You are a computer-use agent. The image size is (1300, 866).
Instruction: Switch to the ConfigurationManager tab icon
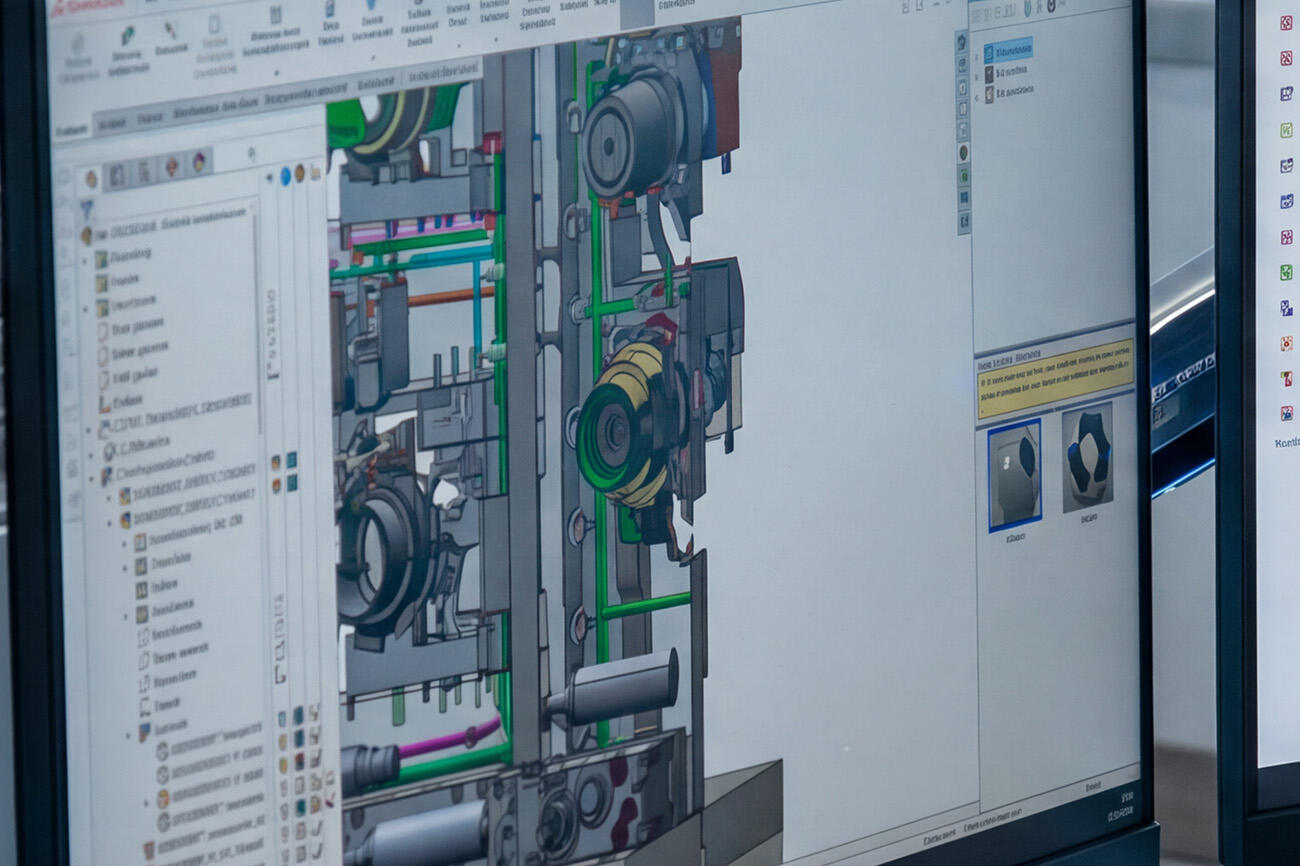point(144,171)
